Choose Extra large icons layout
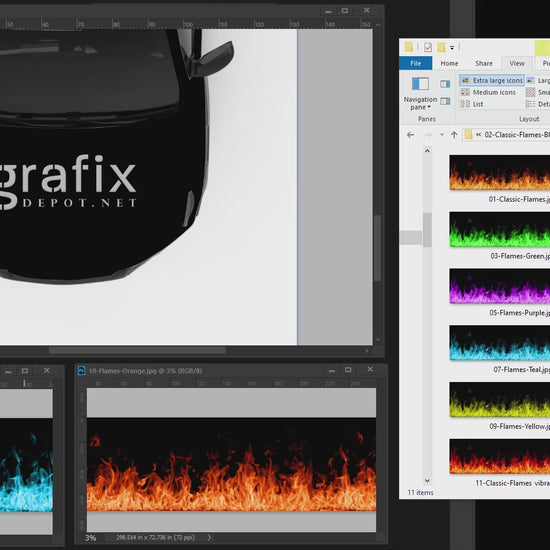 pos(492,80)
